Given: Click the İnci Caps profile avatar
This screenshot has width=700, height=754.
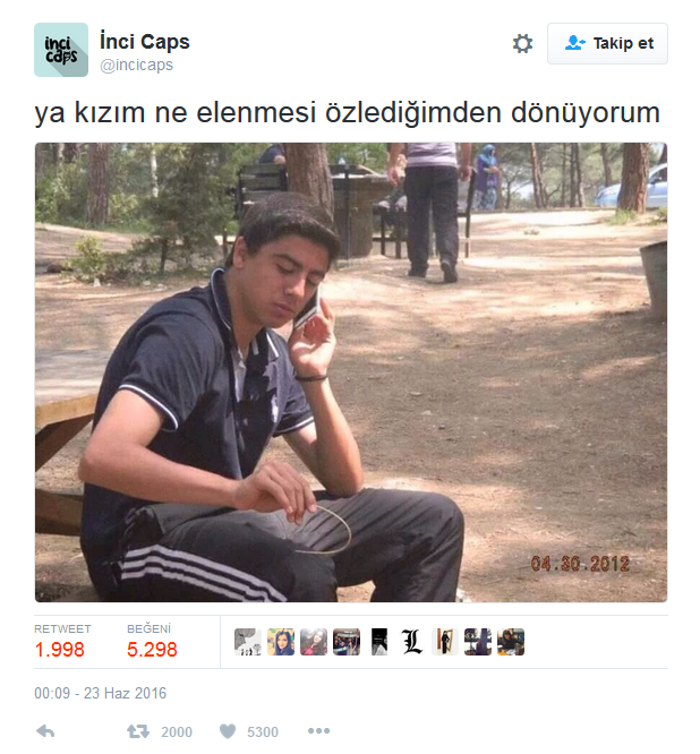Looking at the screenshot, I should click(61, 50).
